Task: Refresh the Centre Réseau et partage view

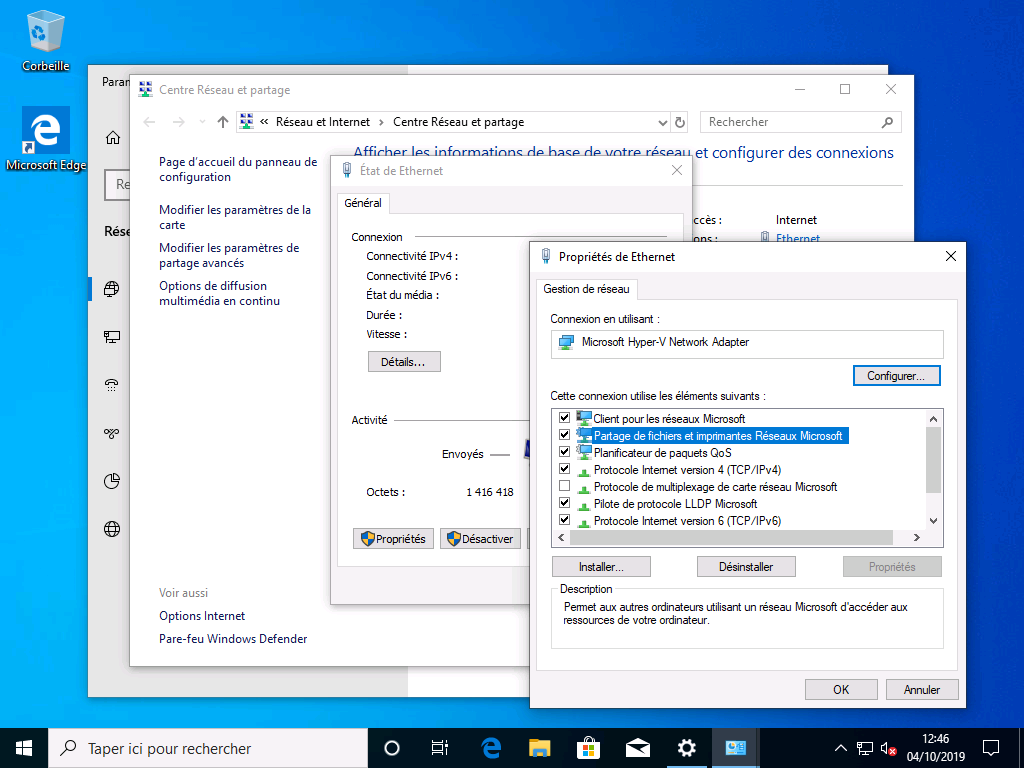Action: [680, 122]
